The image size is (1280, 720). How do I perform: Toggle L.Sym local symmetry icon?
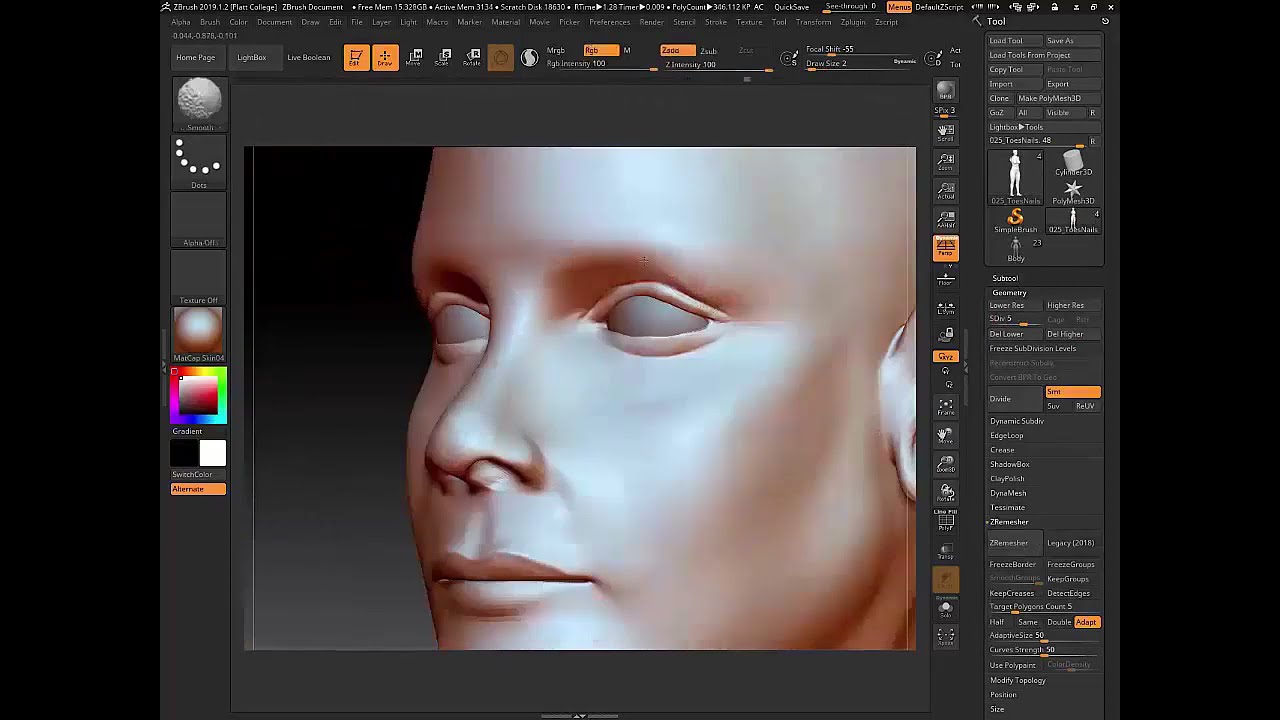[945, 309]
